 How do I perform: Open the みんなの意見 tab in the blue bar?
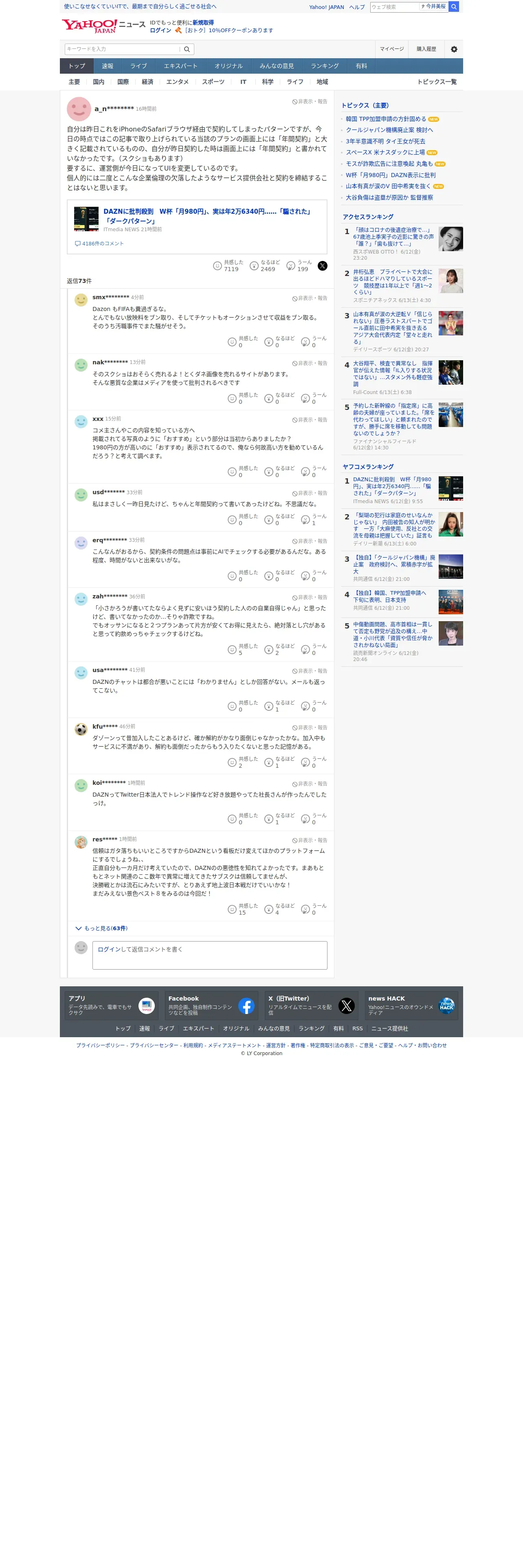point(277,66)
